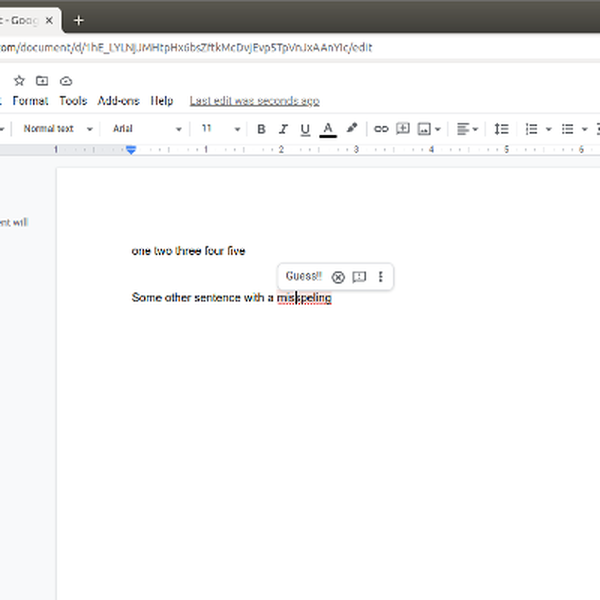Toggle underline formatting

(305, 129)
